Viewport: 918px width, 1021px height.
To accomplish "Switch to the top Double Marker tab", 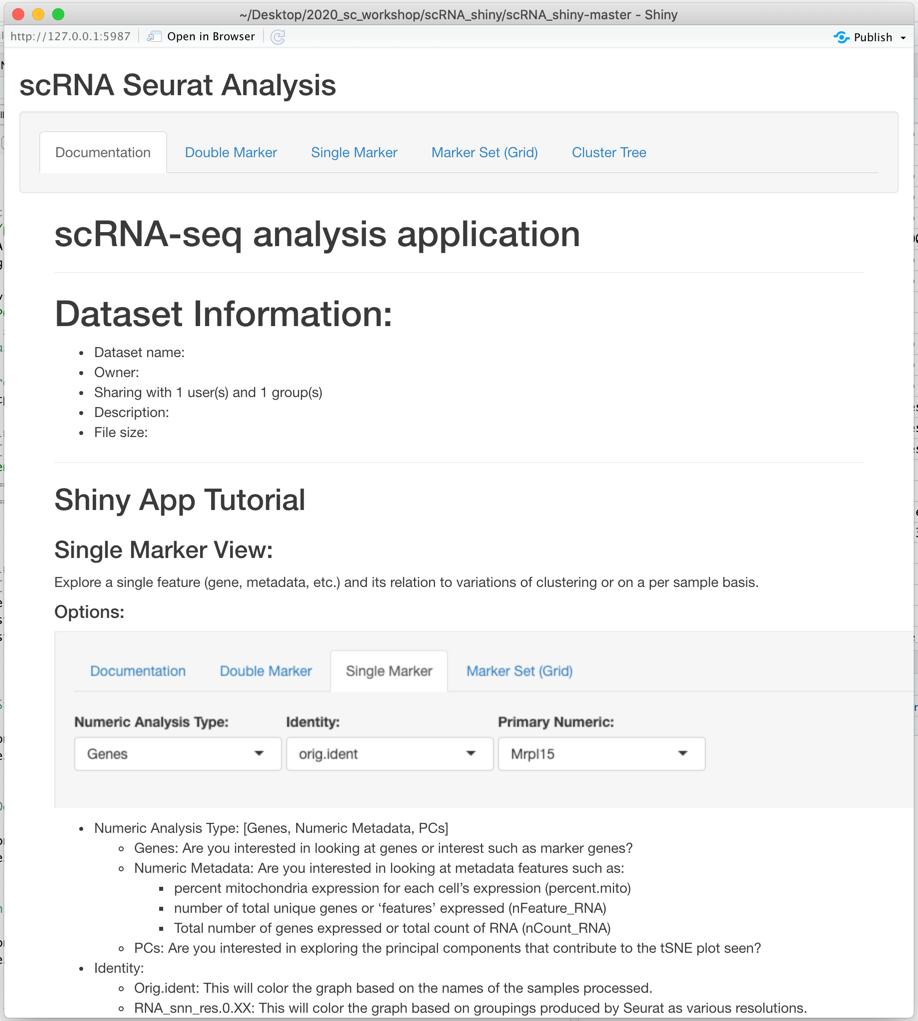I will 231,153.
